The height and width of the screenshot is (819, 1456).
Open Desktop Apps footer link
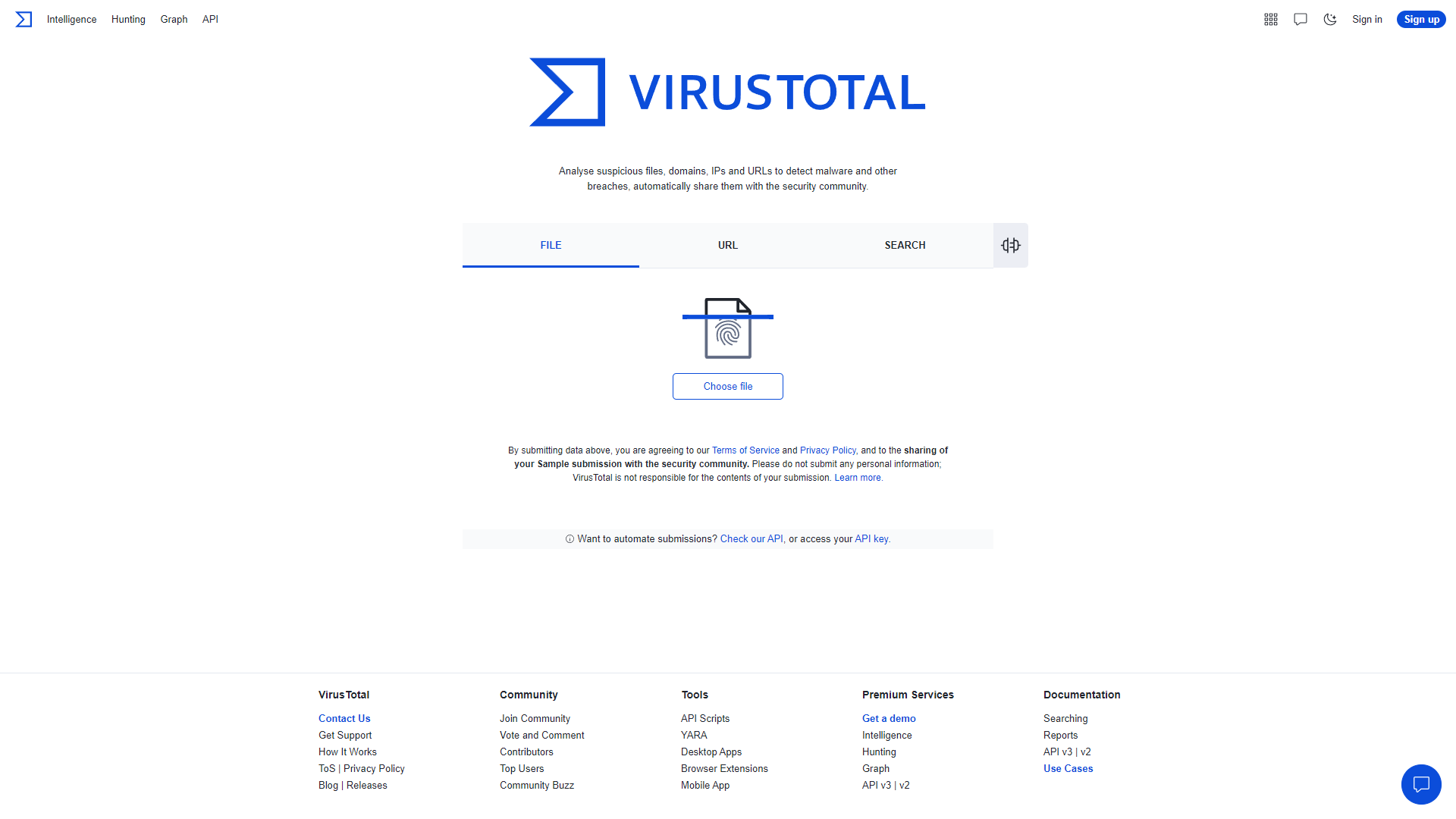(711, 752)
